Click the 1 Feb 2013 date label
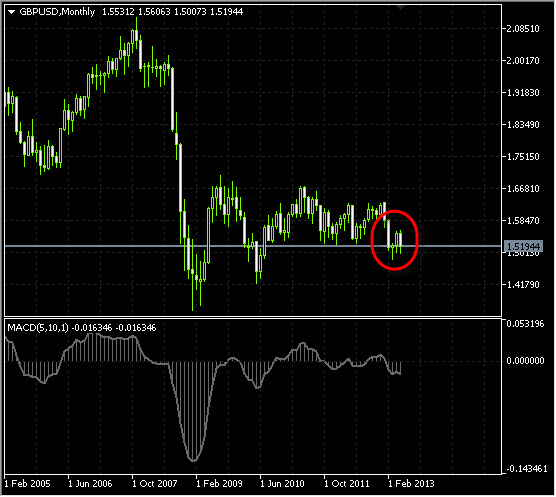Screen dimensions: 556x497 click(x=411, y=484)
